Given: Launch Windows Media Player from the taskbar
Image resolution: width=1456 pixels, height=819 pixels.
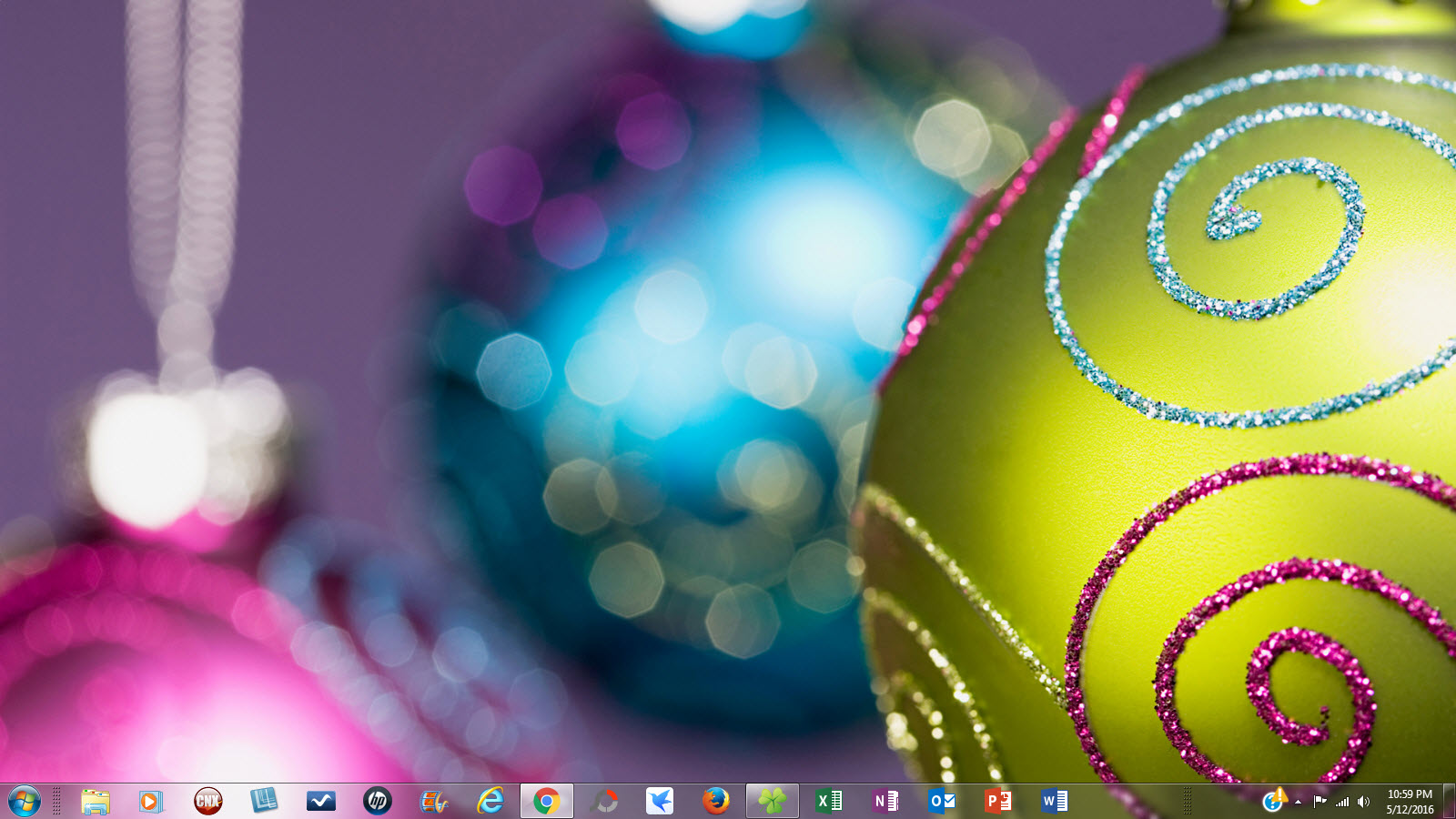Looking at the screenshot, I should pos(151,802).
